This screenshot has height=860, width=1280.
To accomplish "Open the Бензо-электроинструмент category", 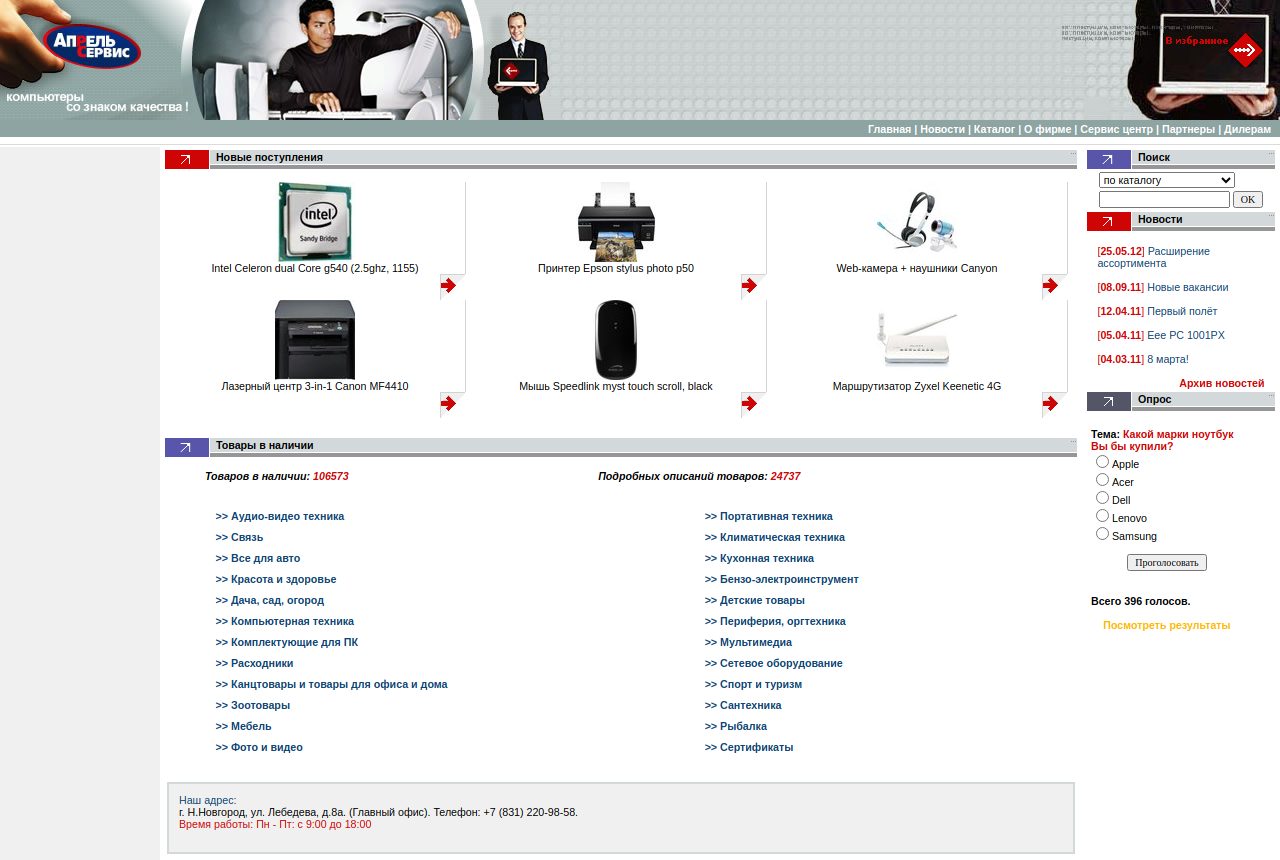I will coord(782,579).
